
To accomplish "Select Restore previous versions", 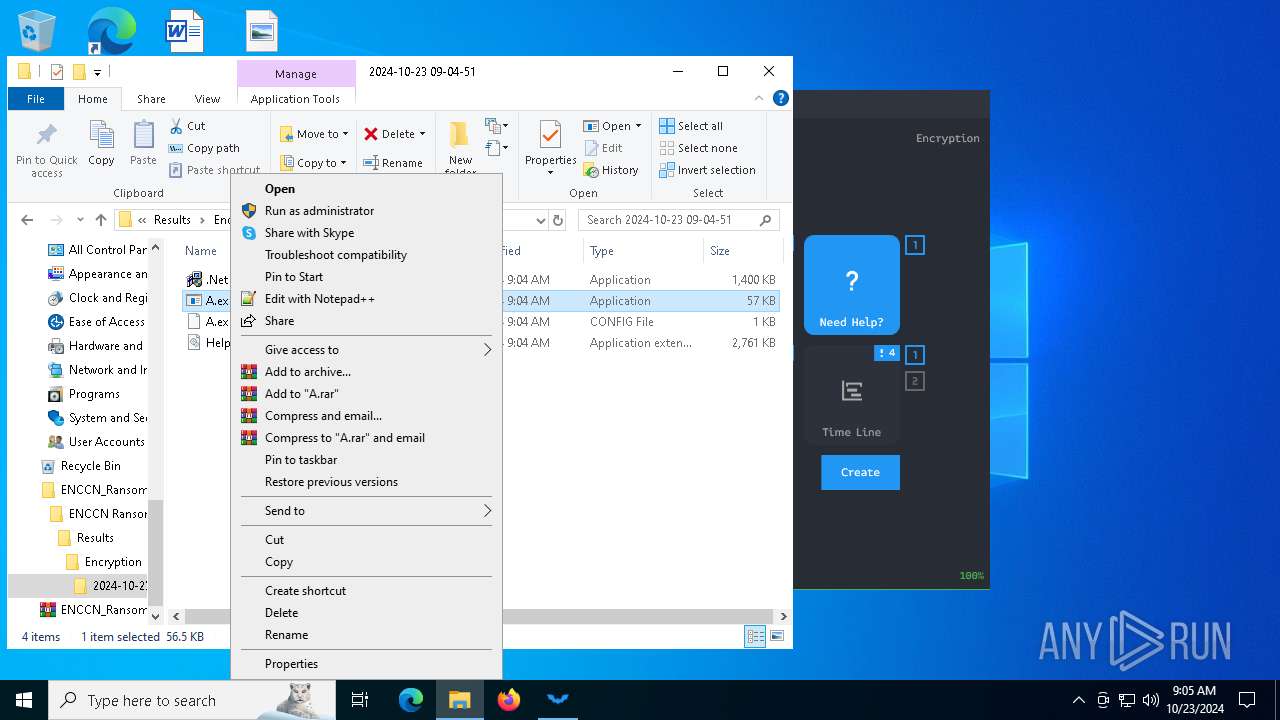I will 366,482.
